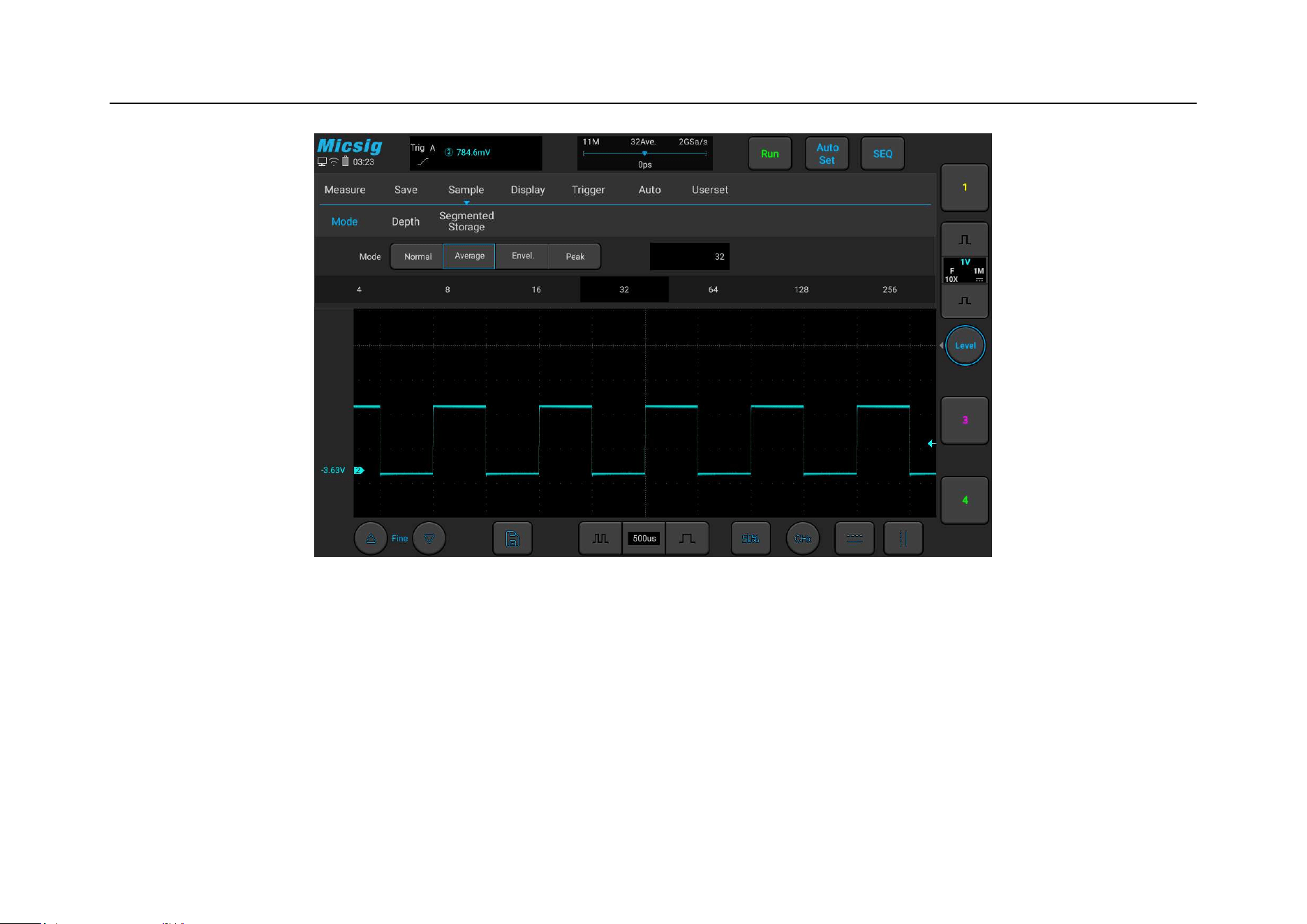Toggle channel 1 on
This screenshot has height=924, width=1307.
tap(965, 187)
